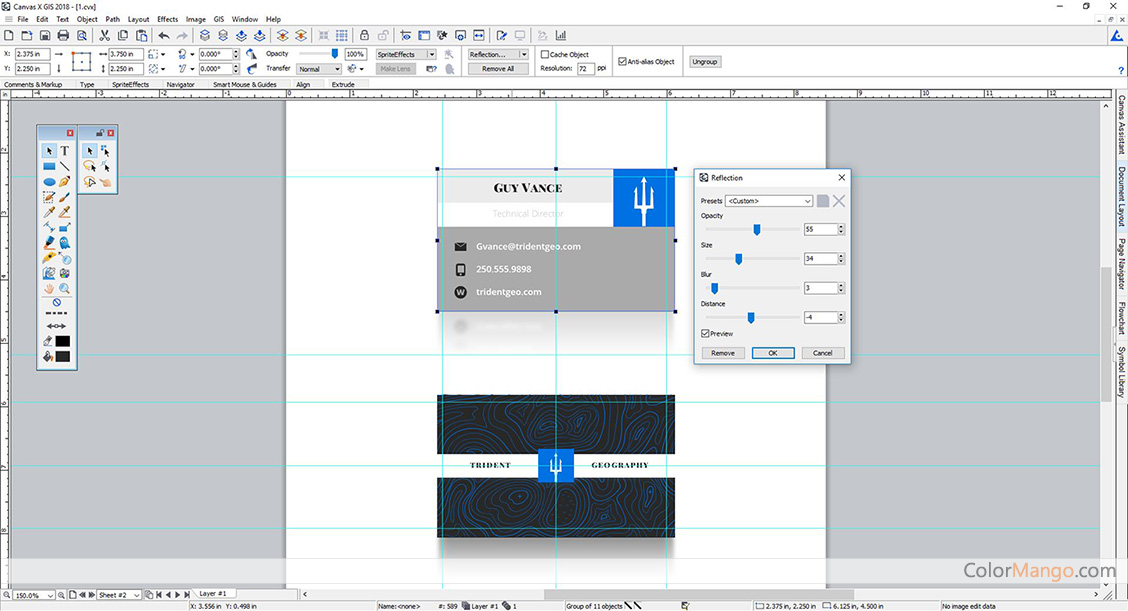This screenshot has width=1128, height=611.
Task: Select the Rectangle tool in the toolbox
Action: tap(49, 166)
